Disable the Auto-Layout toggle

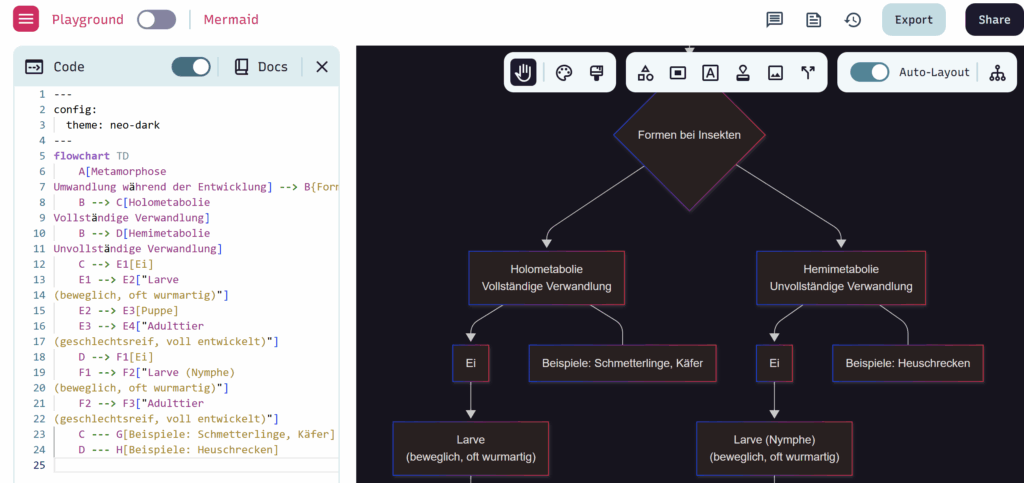pos(869,72)
